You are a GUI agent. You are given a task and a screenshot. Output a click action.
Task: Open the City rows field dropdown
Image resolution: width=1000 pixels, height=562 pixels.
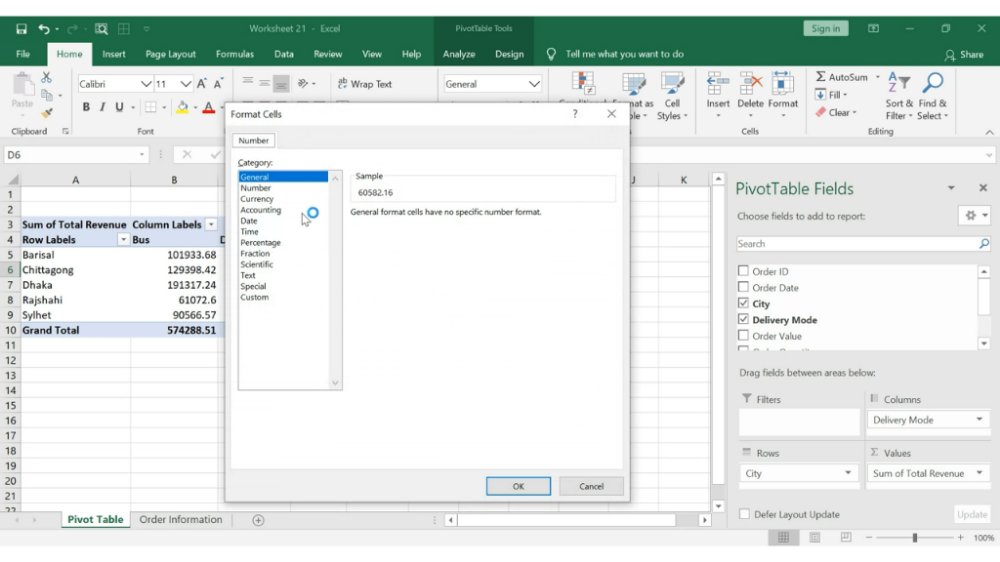coord(848,473)
